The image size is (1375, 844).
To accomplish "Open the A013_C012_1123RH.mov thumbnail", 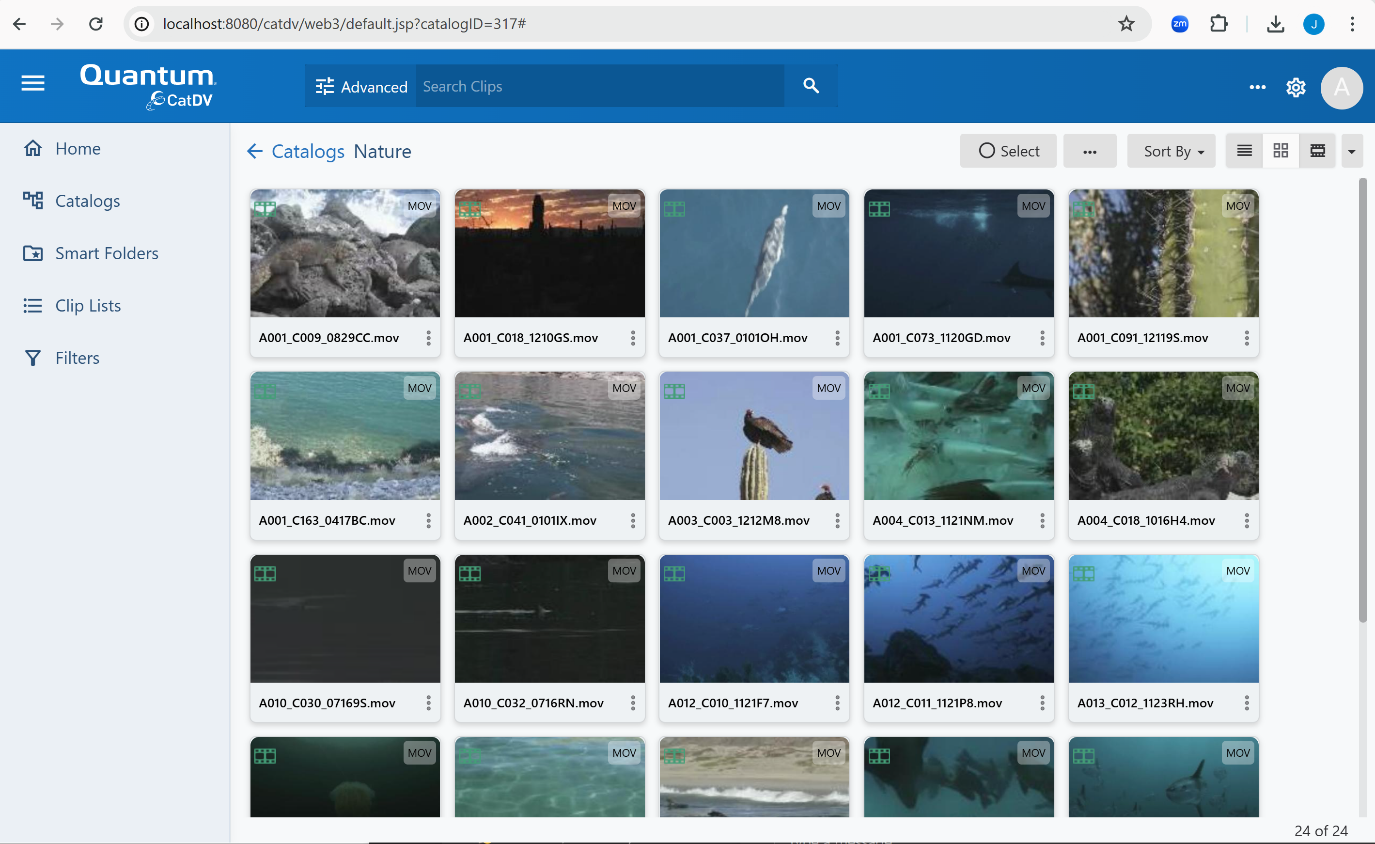I will point(1163,619).
